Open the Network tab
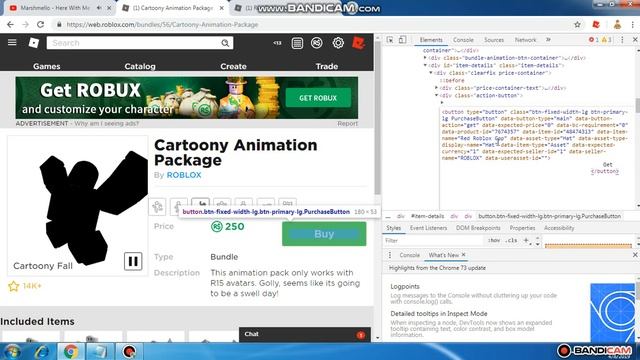This screenshot has height=360, width=640. (x=525, y=40)
